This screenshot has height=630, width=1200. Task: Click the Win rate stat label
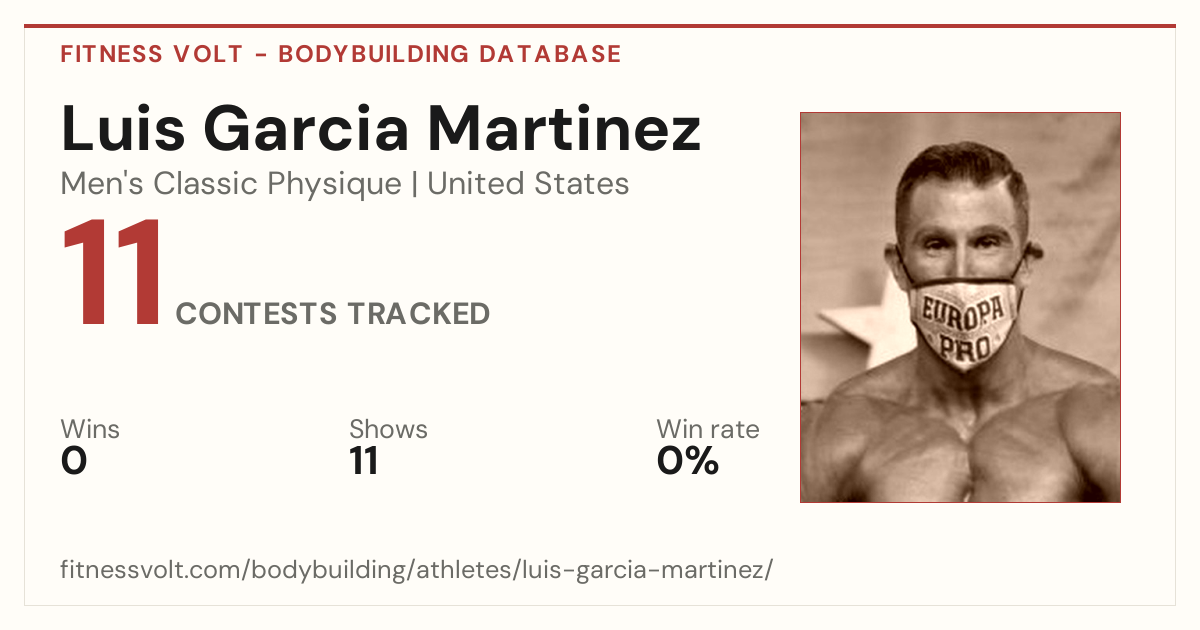[708, 429]
